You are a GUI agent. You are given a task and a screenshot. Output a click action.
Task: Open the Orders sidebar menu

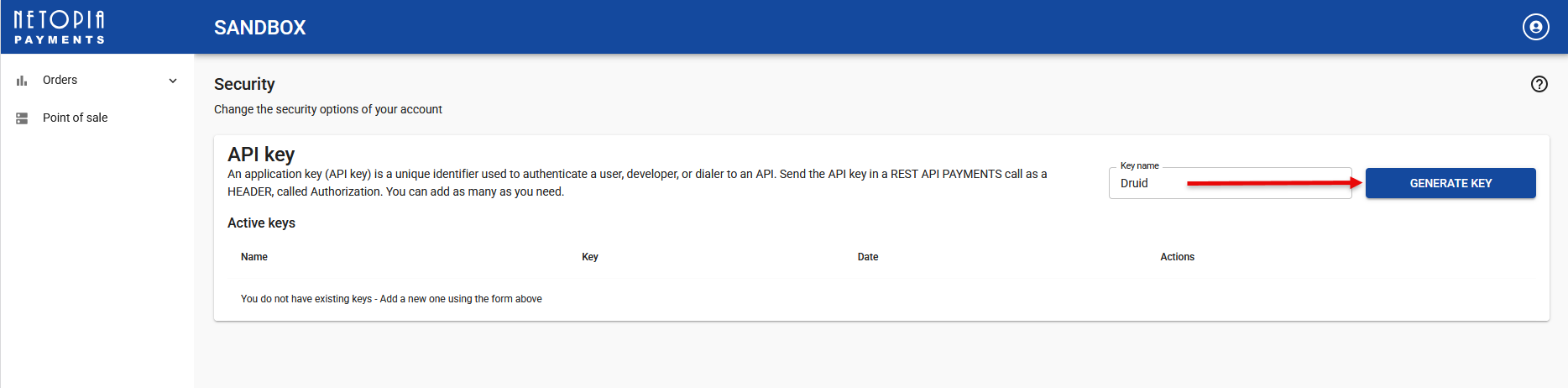tap(60, 81)
